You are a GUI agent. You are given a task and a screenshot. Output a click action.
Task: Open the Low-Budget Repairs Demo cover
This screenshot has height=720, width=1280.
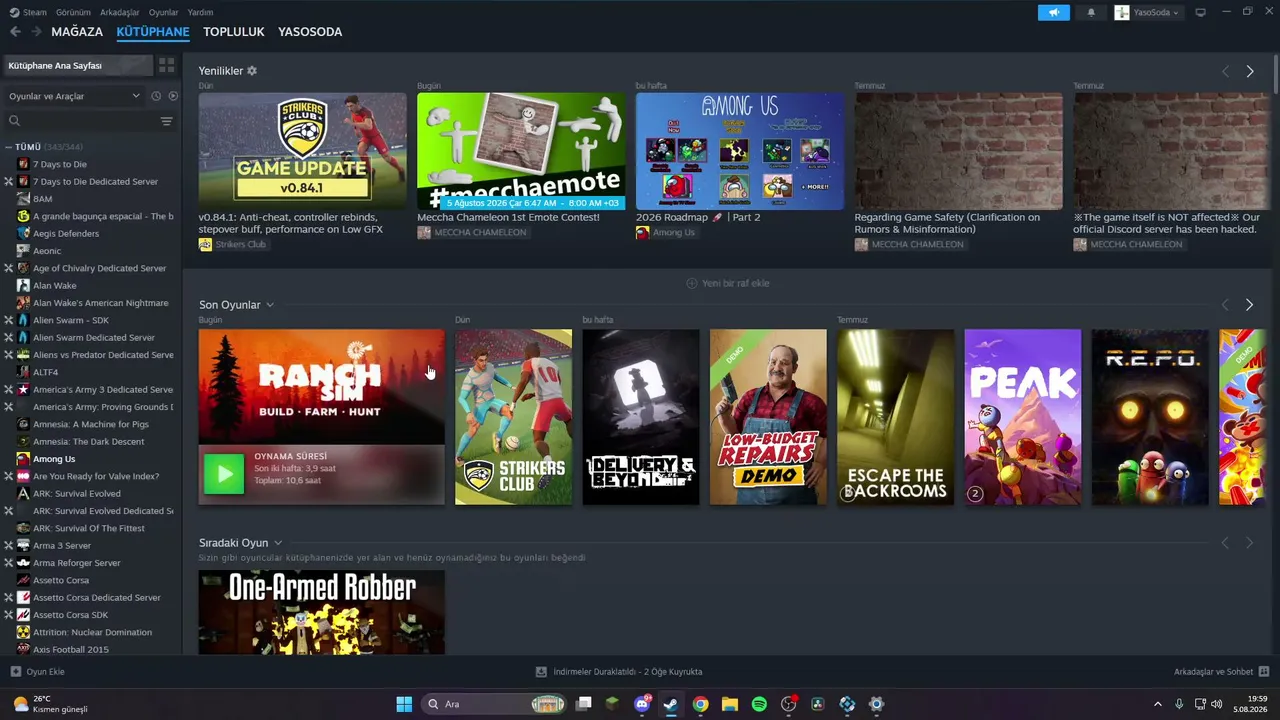(x=768, y=417)
